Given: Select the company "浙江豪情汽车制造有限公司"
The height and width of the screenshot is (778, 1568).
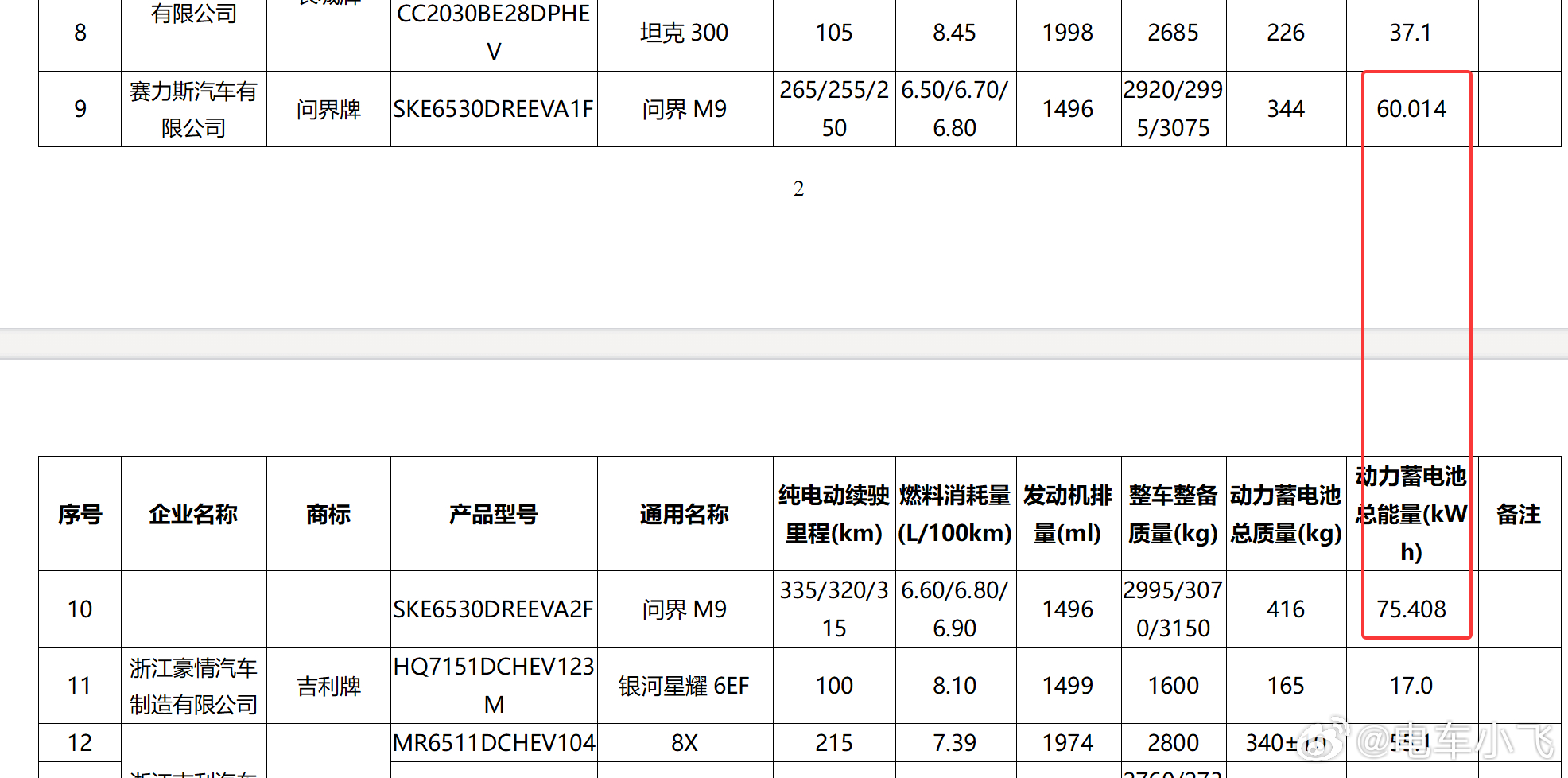Looking at the screenshot, I should 193,686.
